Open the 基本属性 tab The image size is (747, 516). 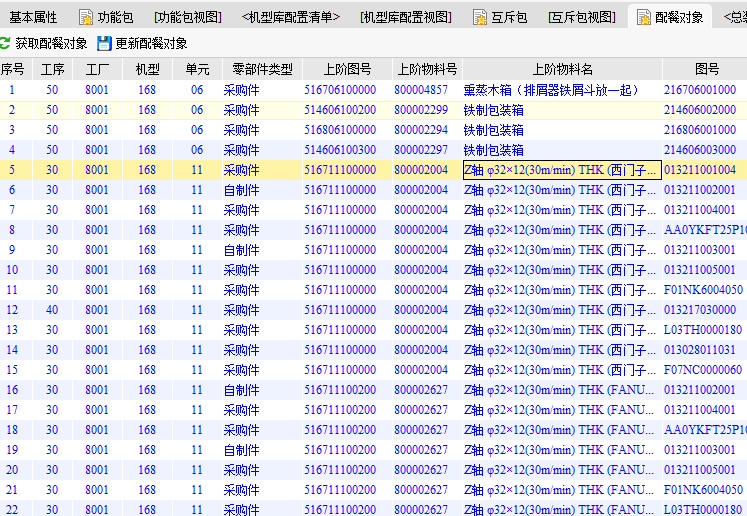(33, 18)
